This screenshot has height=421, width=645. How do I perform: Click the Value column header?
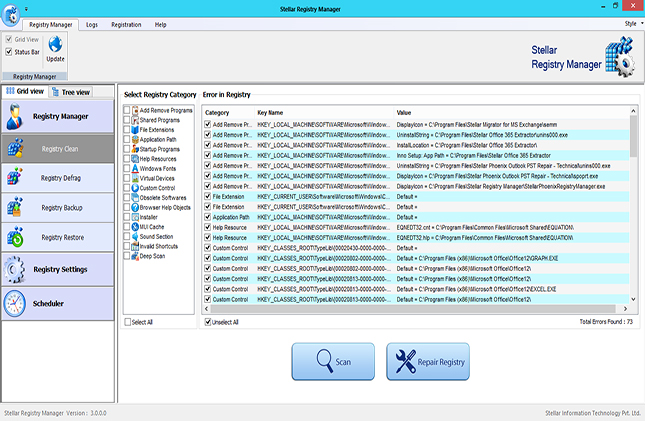click(512, 112)
